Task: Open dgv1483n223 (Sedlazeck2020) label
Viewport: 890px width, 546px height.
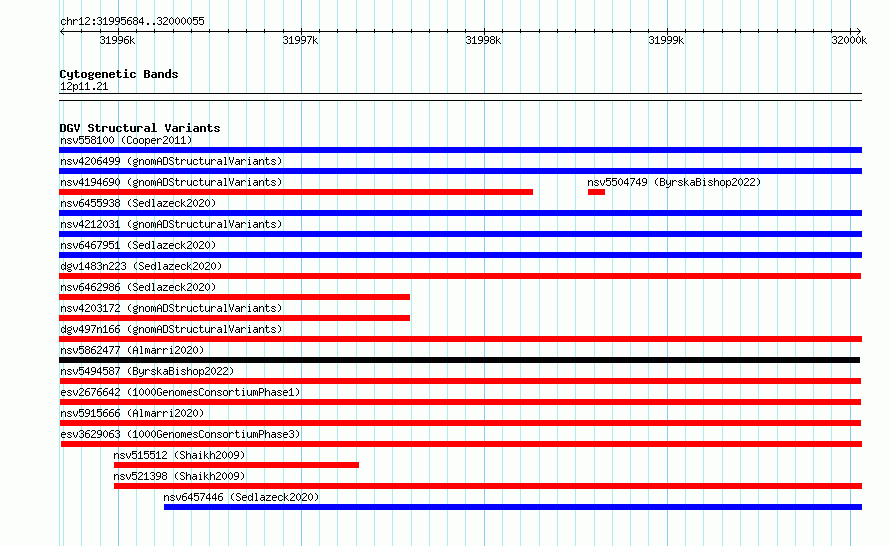Action: click(x=141, y=266)
